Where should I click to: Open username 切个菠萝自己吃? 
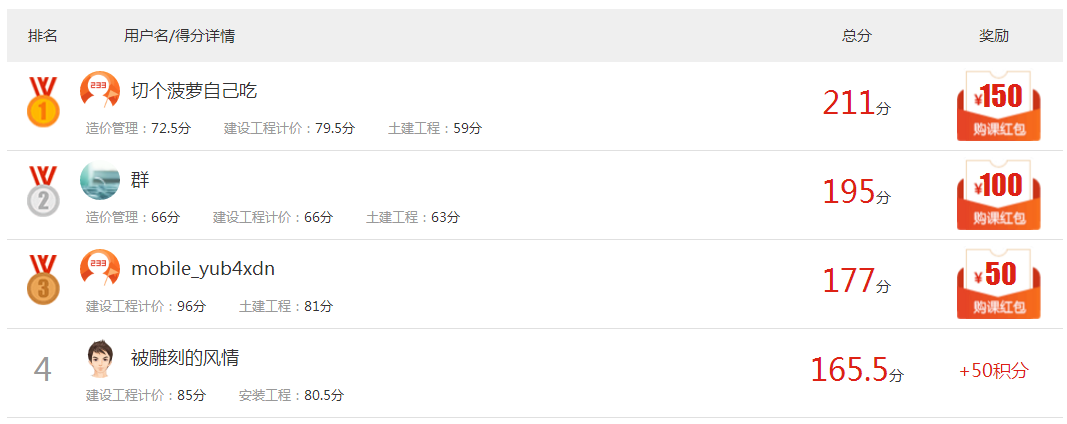pyautogui.click(x=194, y=91)
